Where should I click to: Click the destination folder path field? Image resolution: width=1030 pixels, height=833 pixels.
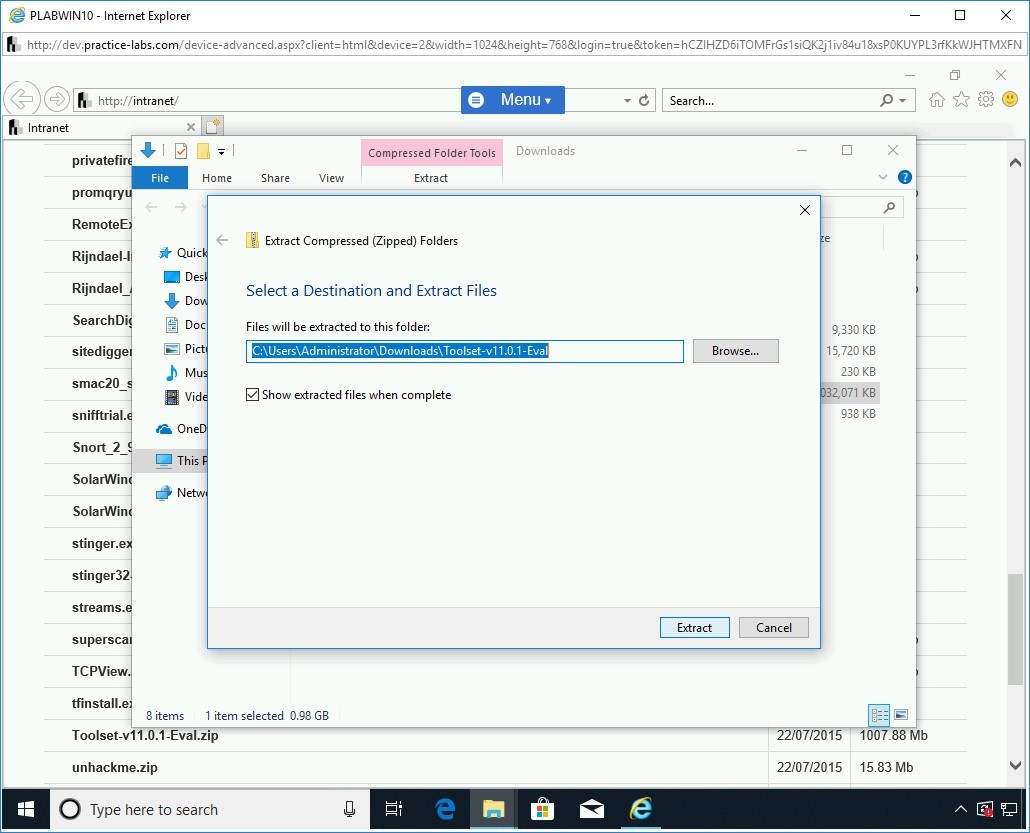[x=465, y=351]
